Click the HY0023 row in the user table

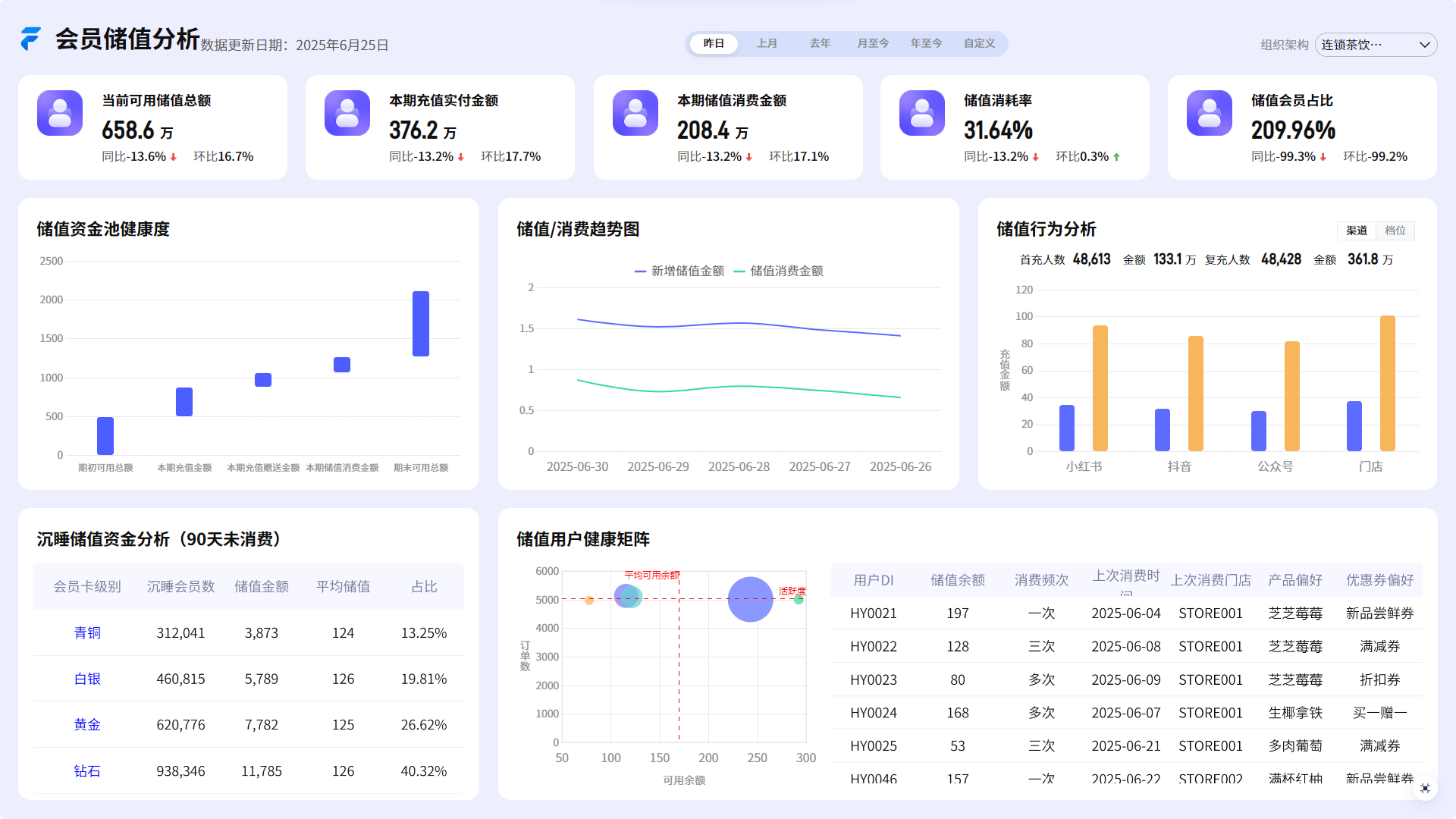[872, 679]
